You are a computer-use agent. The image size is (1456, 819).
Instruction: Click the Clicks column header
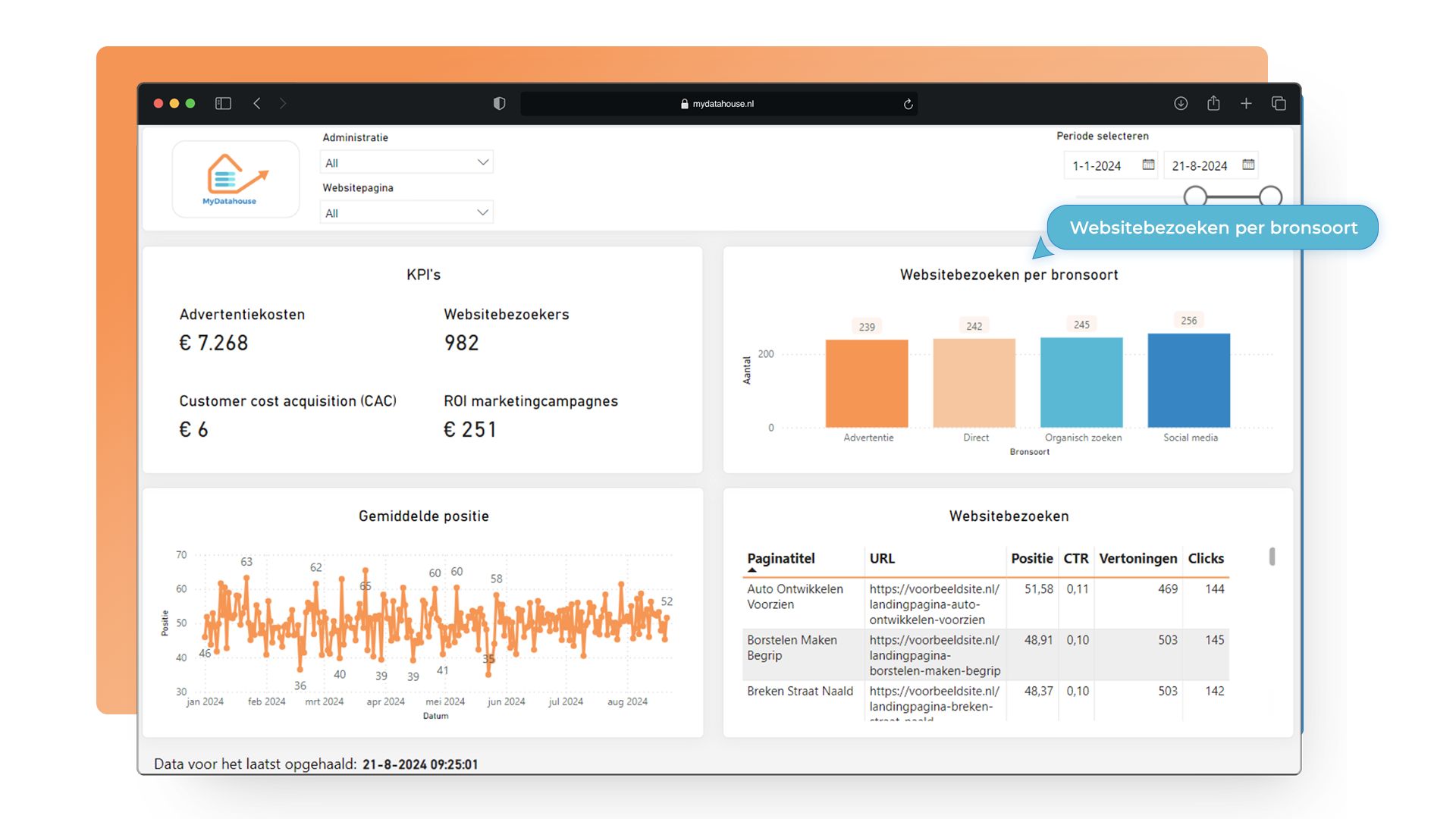pos(1205,558)
